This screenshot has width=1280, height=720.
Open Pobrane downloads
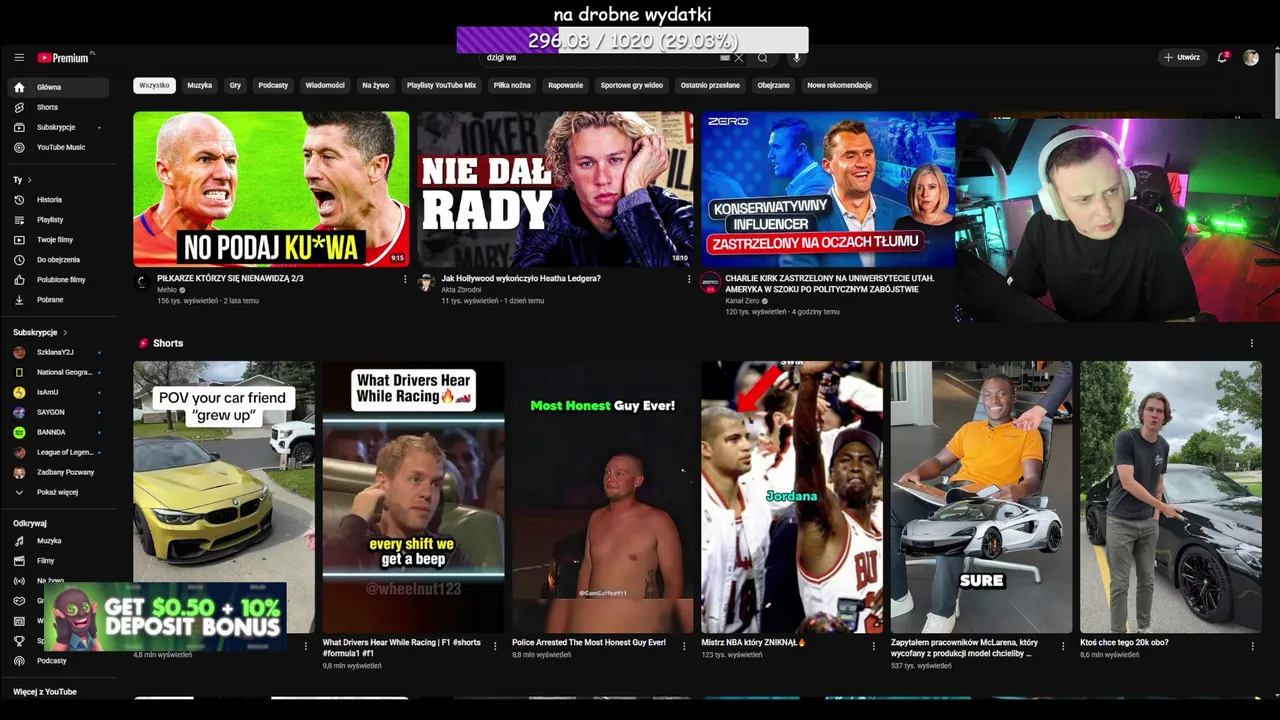(58, 300)
